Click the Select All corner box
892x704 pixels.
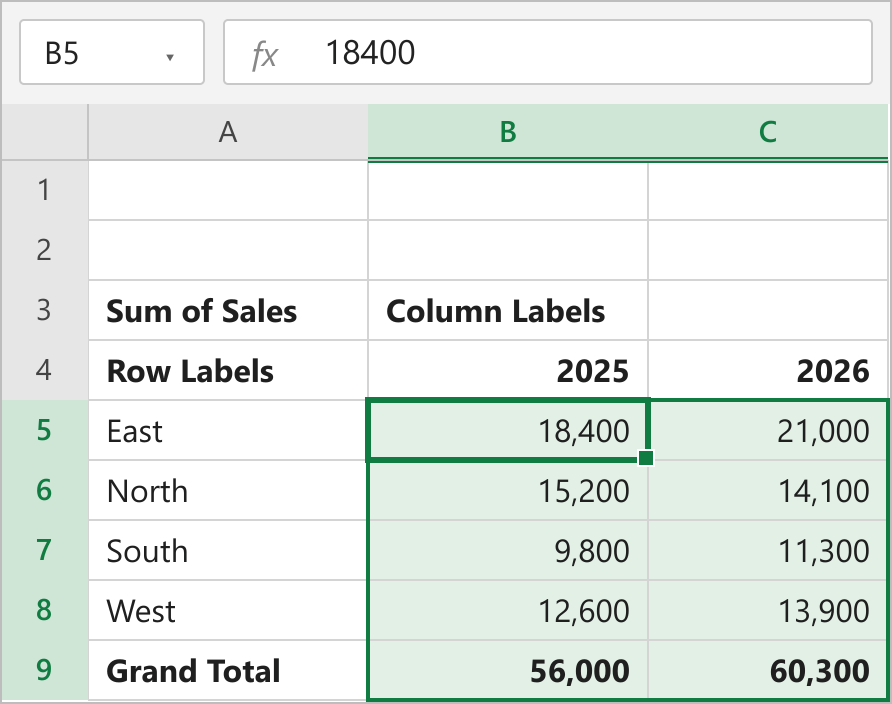click(44, 132)
